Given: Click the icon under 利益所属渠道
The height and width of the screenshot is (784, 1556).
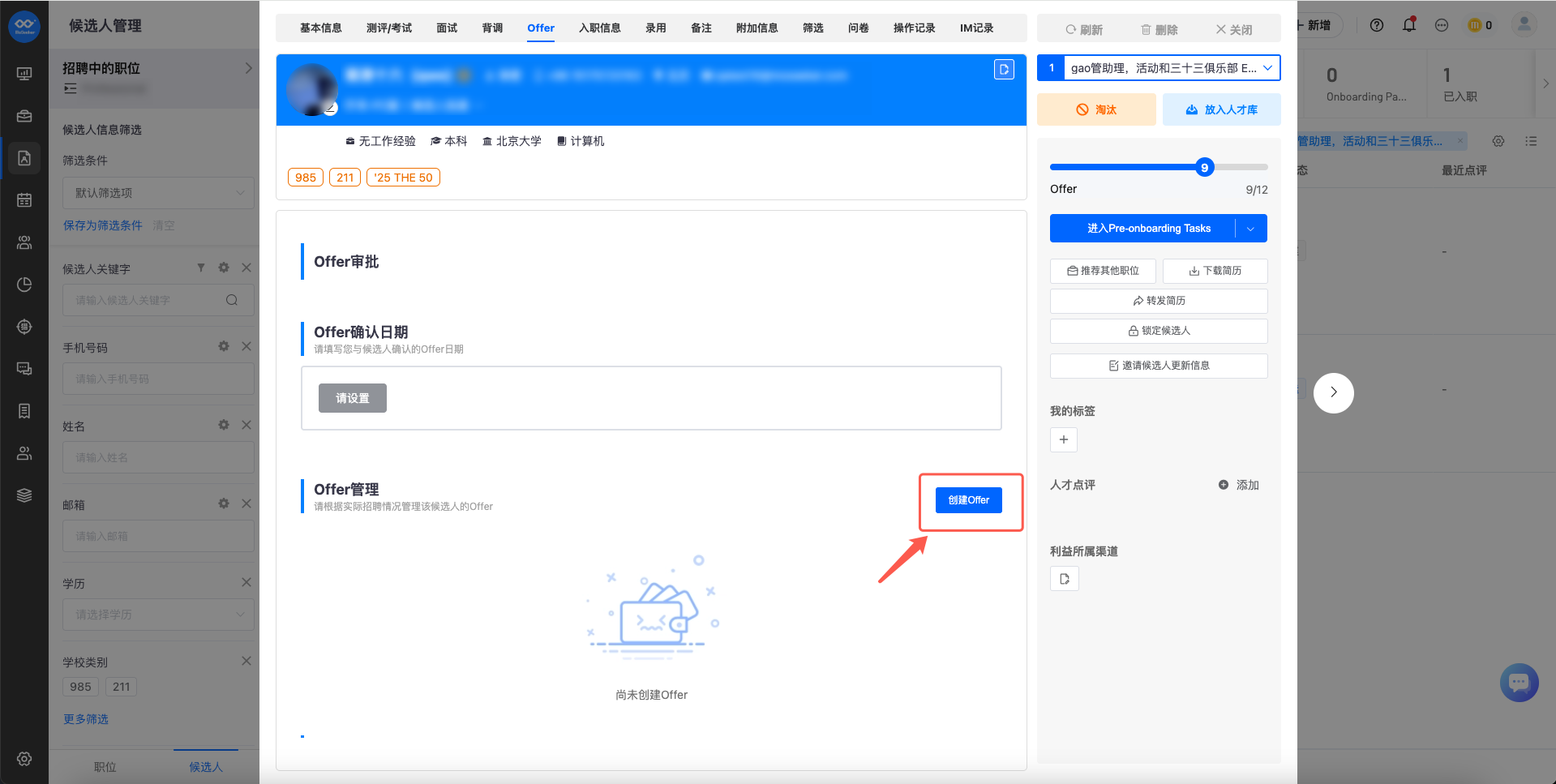Looking at the screenshot, I should click(x=1065, y=579).
